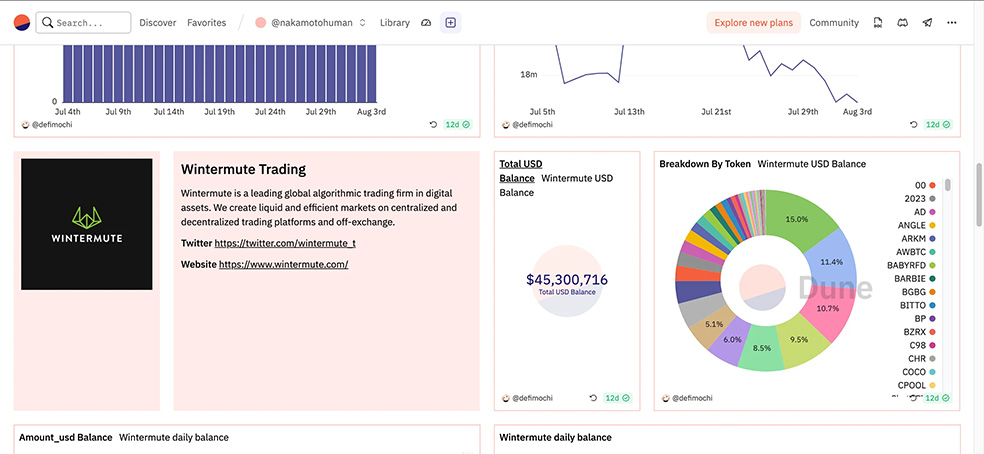Toggle the BARBIE series in the legend

tap(916, 278)
